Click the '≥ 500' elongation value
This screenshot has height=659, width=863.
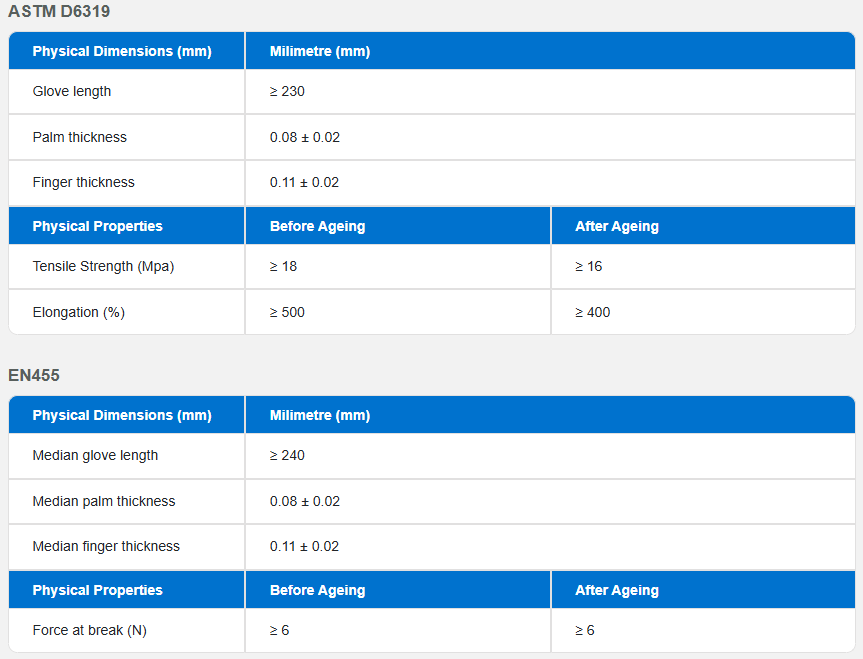287,312
